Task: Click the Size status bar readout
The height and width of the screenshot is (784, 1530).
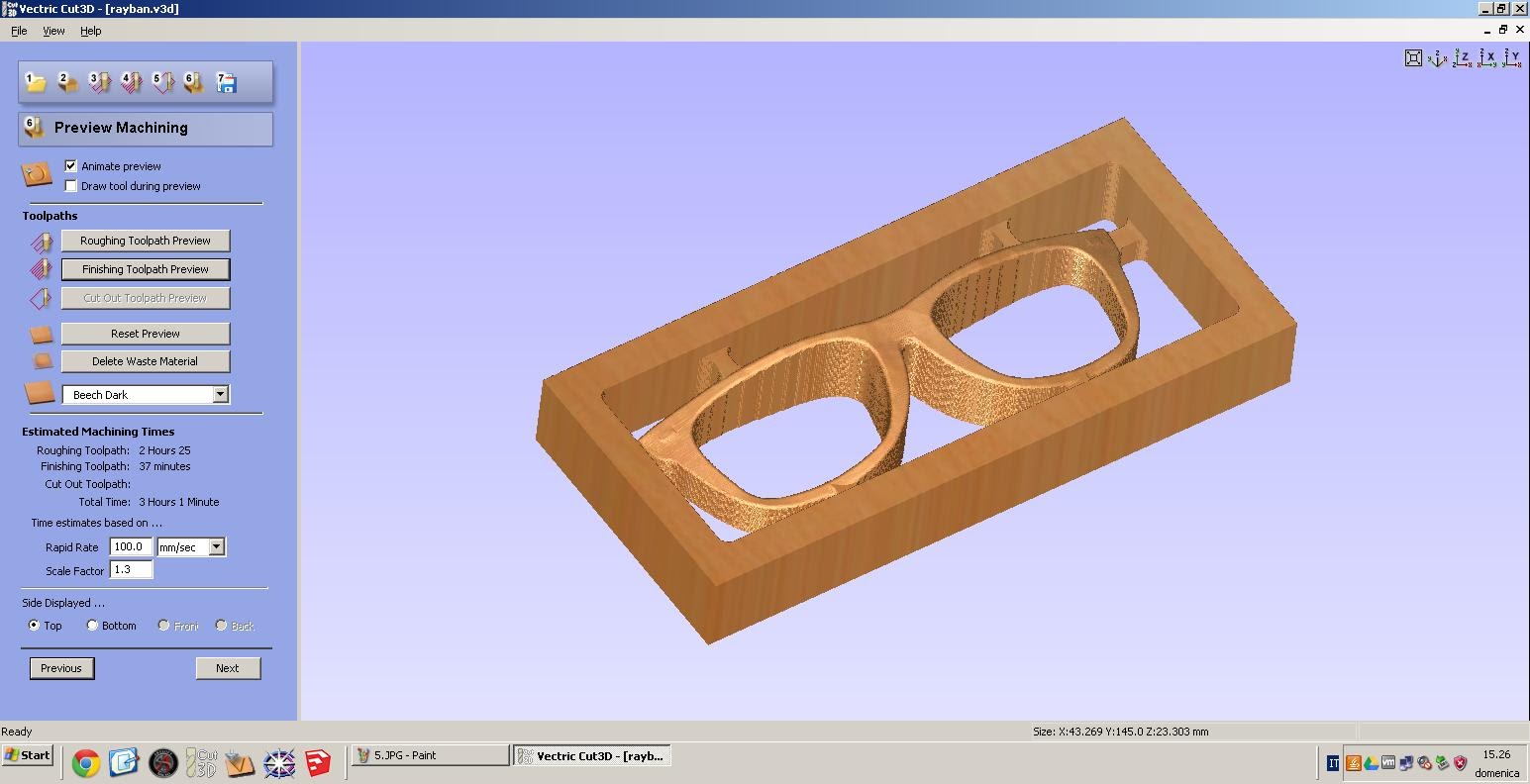Action: [1120, 732]
